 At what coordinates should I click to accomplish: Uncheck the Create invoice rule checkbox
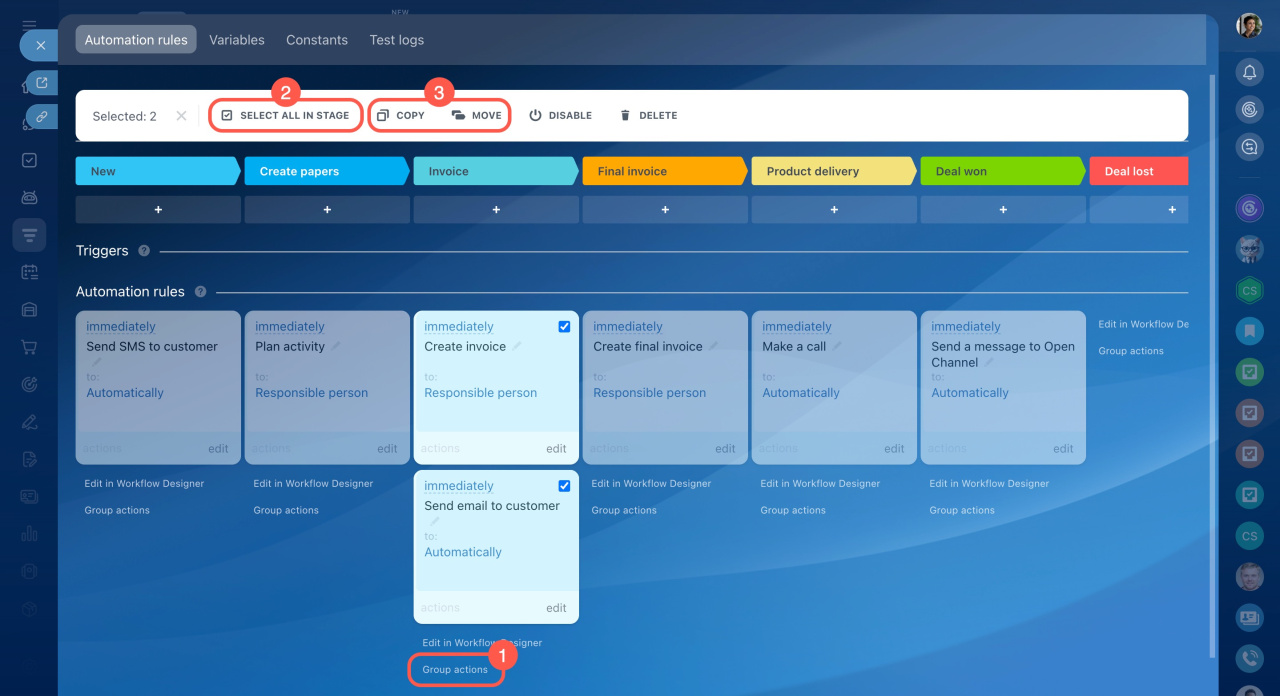(x=564, y=327)
